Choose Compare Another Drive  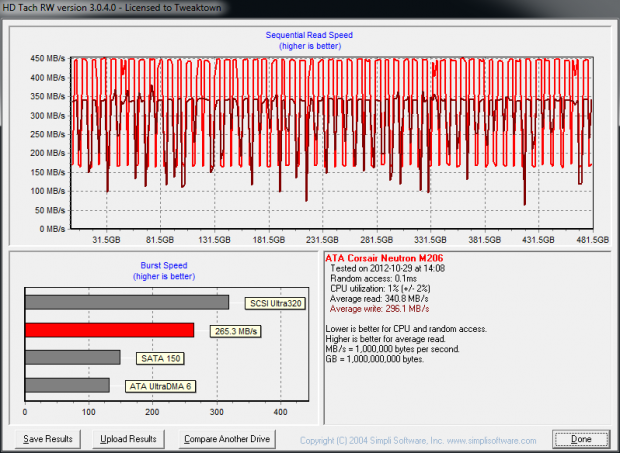click(x=227, y=439)
